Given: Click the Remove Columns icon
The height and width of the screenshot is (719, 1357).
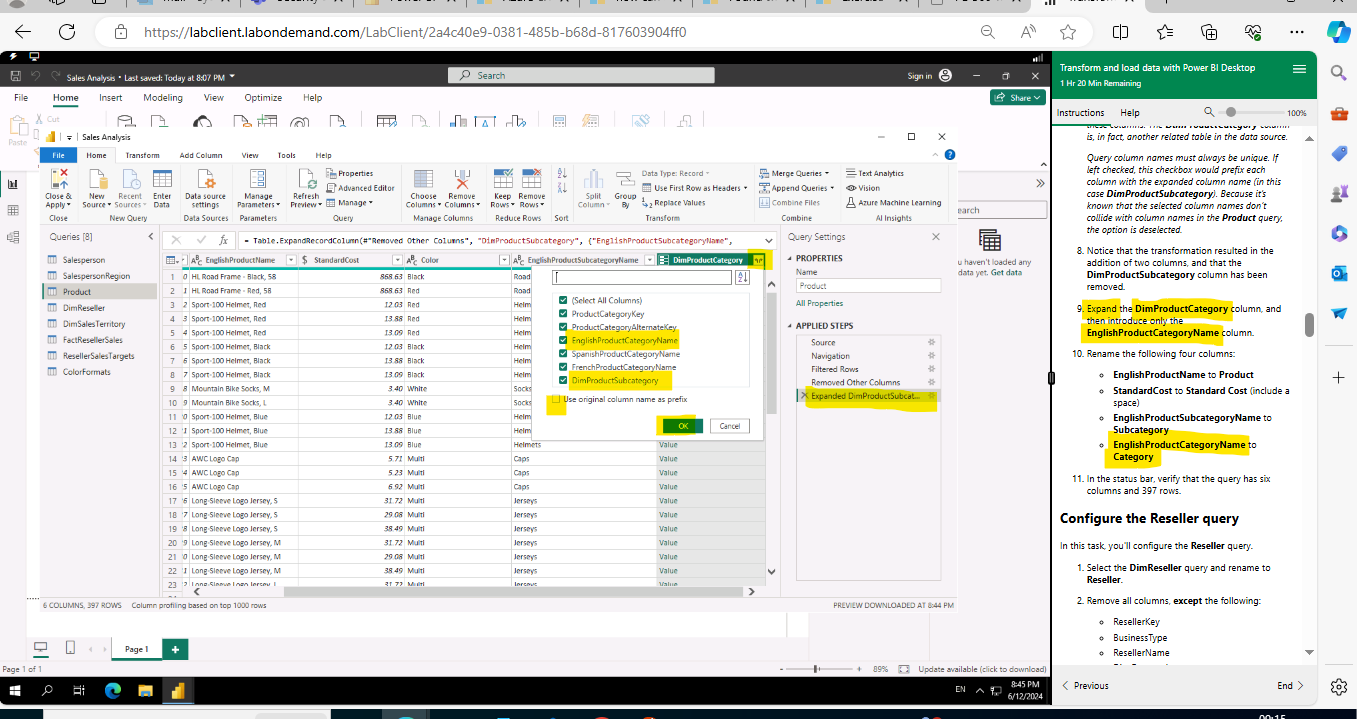Looking at the screenshot, I should [462, 178].
